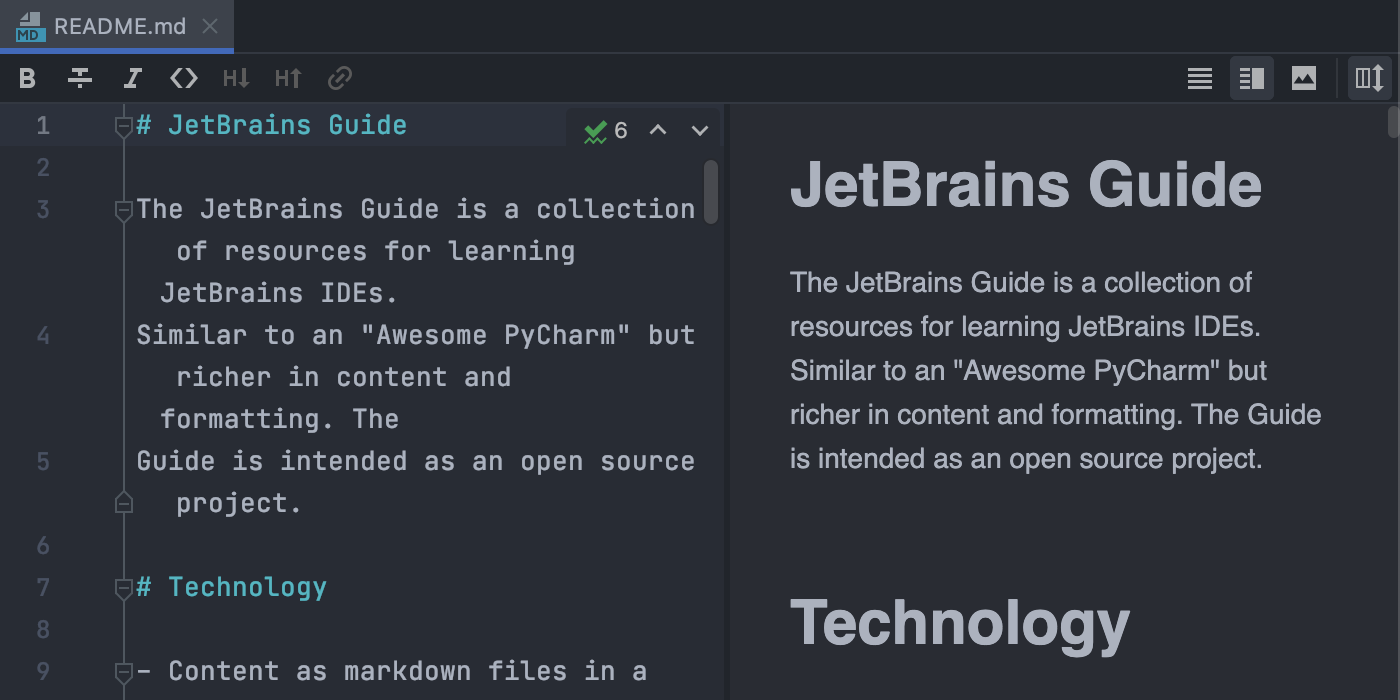Click the preview pane vertical scrollbar
The image size is (1400, 700).
click(x=1393, y=122)
